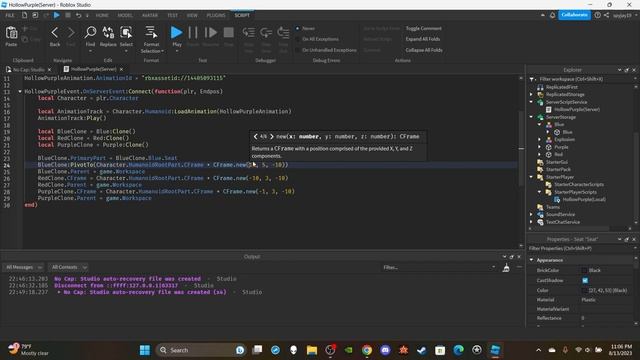The width and height of the screenshot is (640, 360).
Task: Collapse the ServerScriptService tree node
Action: point(531,102)
